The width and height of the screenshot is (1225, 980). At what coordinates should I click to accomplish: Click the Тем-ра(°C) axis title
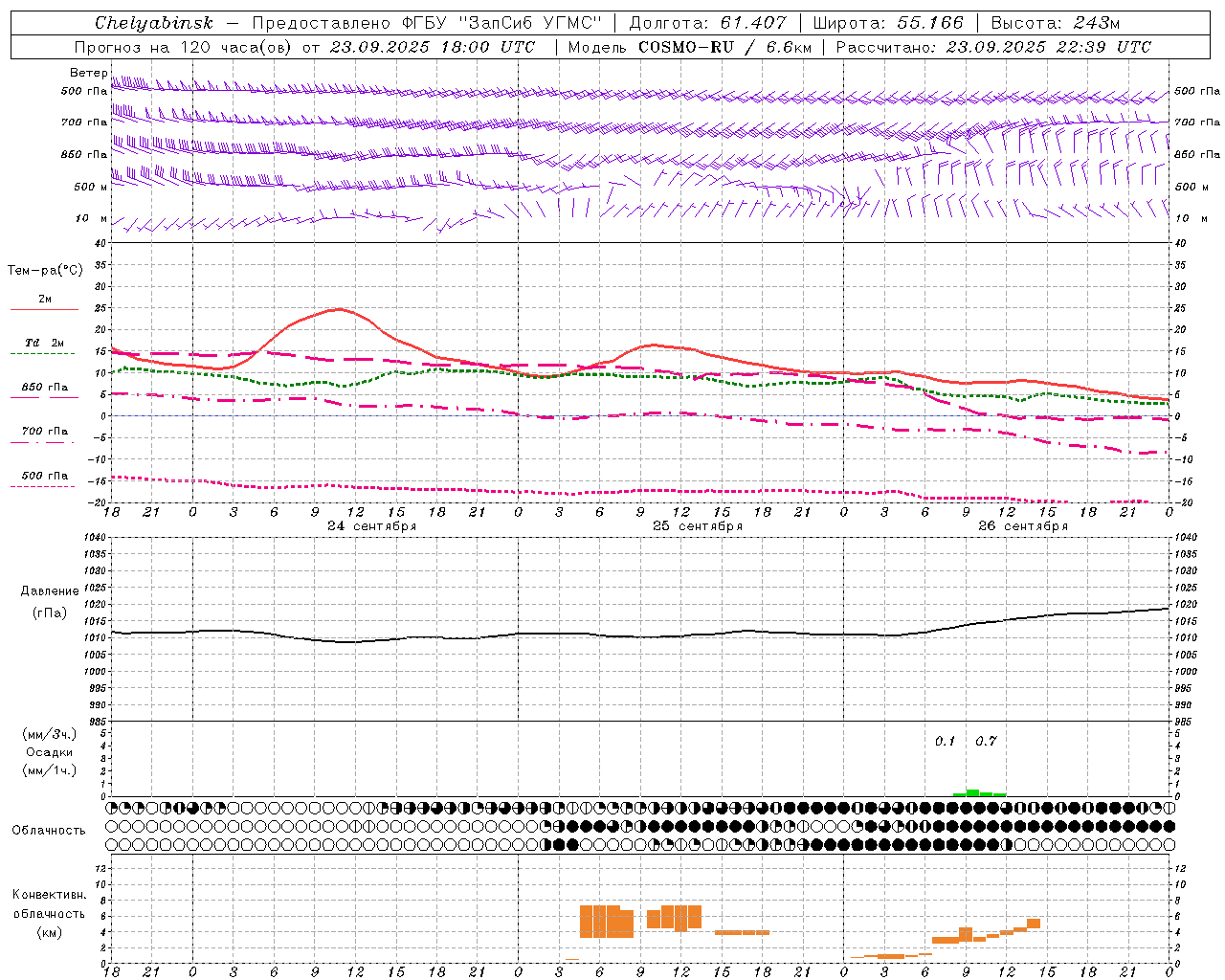pyautogui.click(x=45, y=271)
